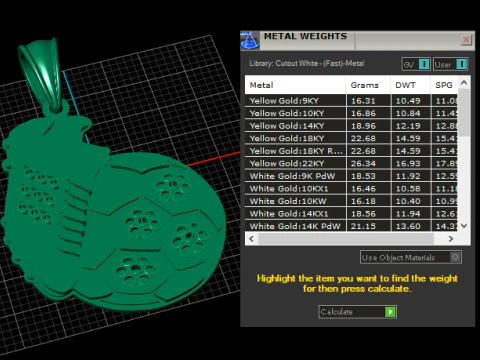
Task: Sort by the SPG column header
Action: pos(444,85)
